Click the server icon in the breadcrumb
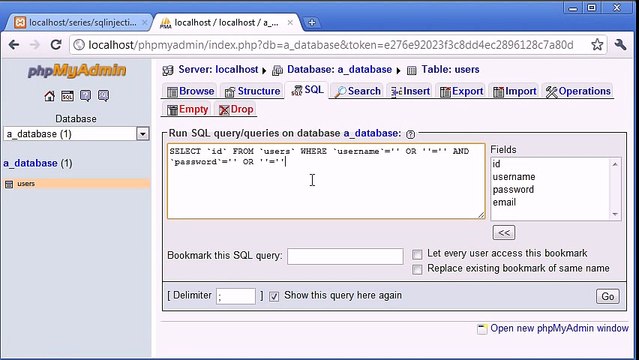Screen dimensions: 639x360 167,71
